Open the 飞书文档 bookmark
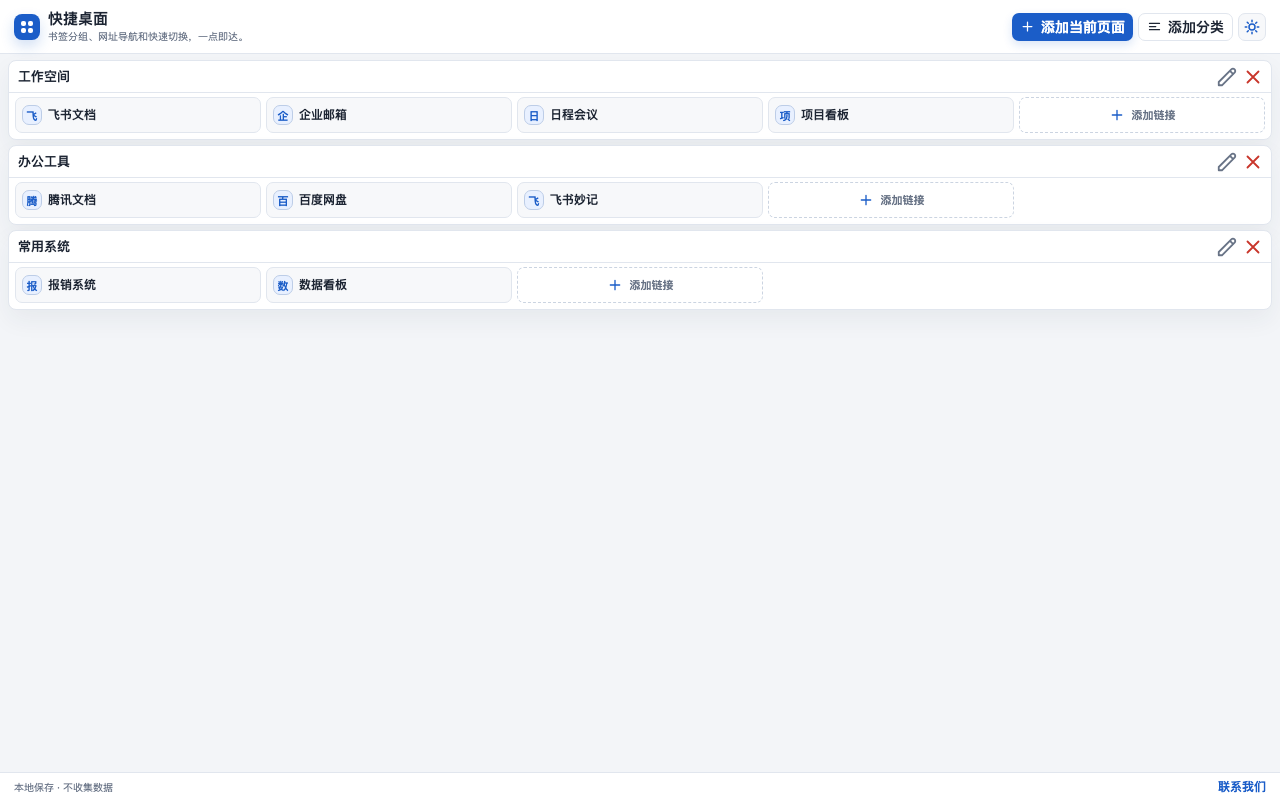The image size is (1280, 800). (138, 115)
